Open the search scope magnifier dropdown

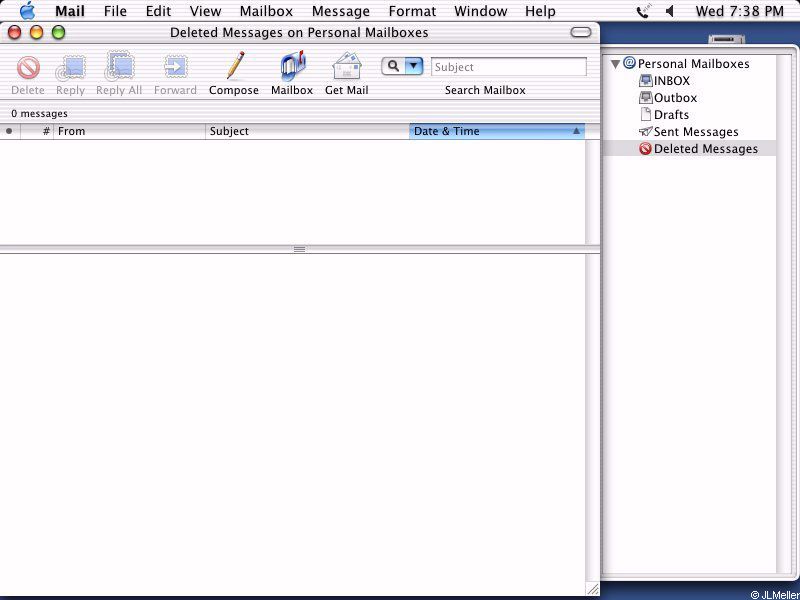402,66
